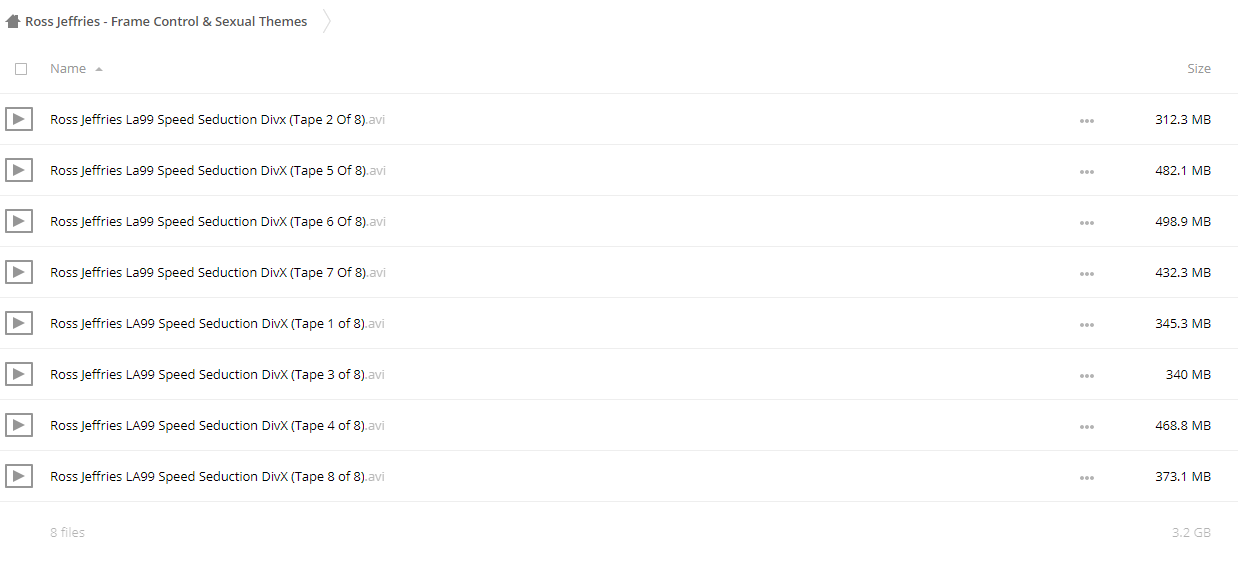The height and width of the screenshot is (565, 1238).
Task: Play the Tape 7 of 8 video icon
Action: [18, 272]
